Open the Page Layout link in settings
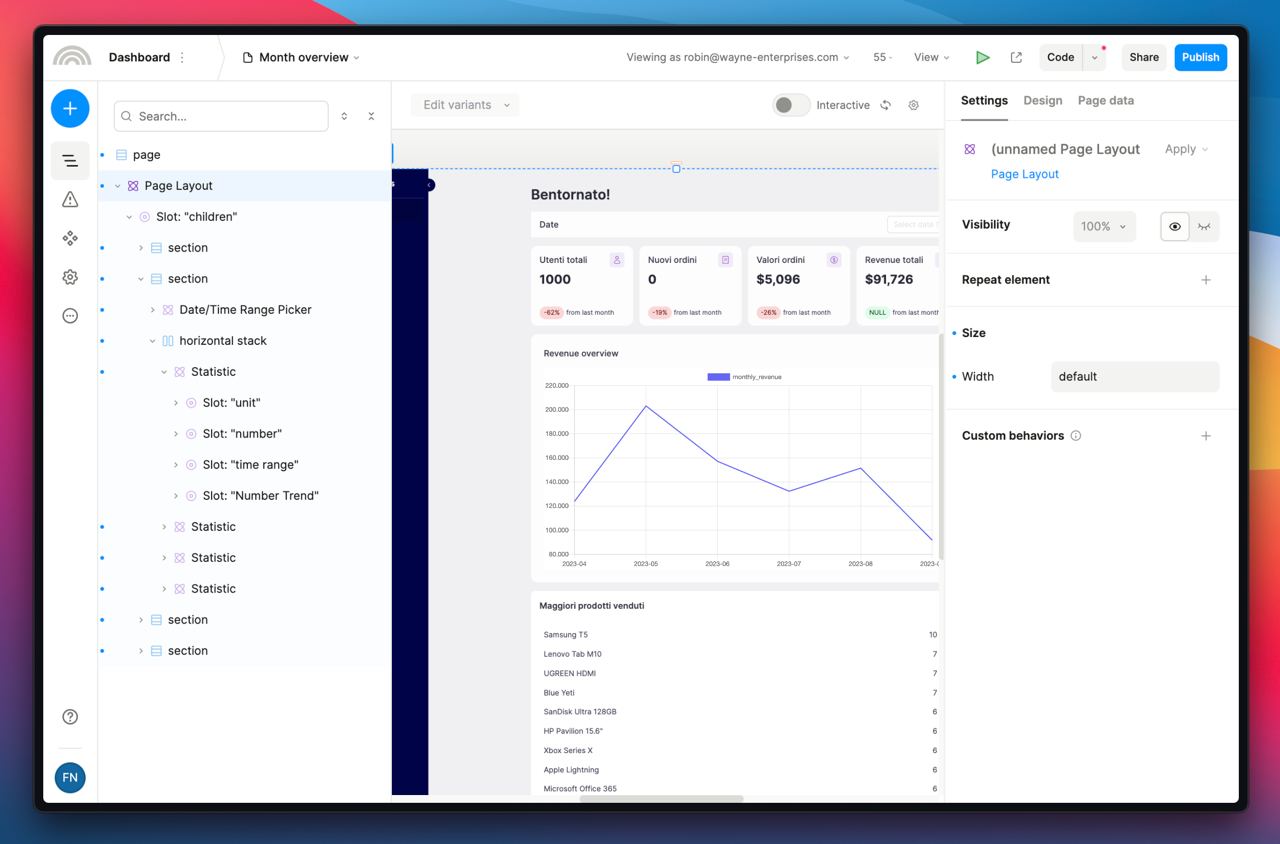 coord(1025,174)
